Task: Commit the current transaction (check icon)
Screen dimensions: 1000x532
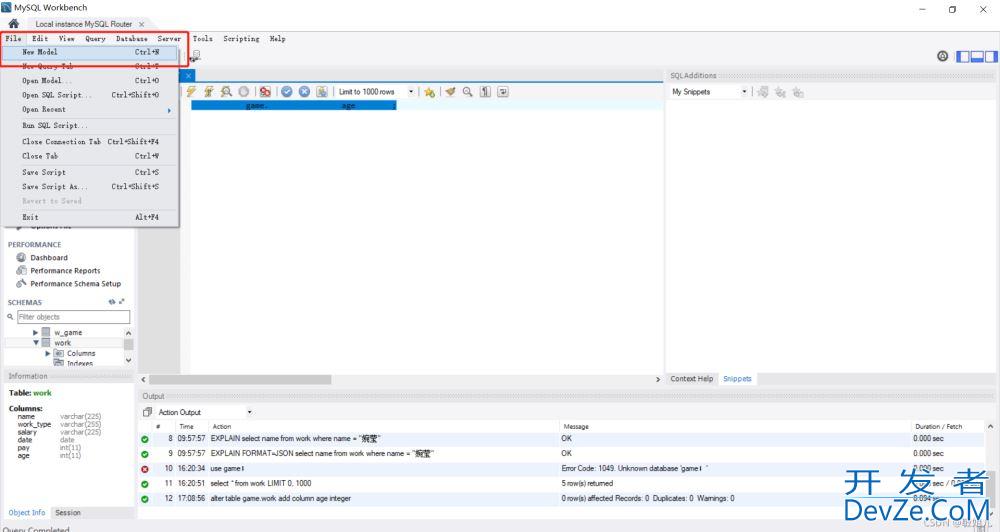Action: point(287,92)
